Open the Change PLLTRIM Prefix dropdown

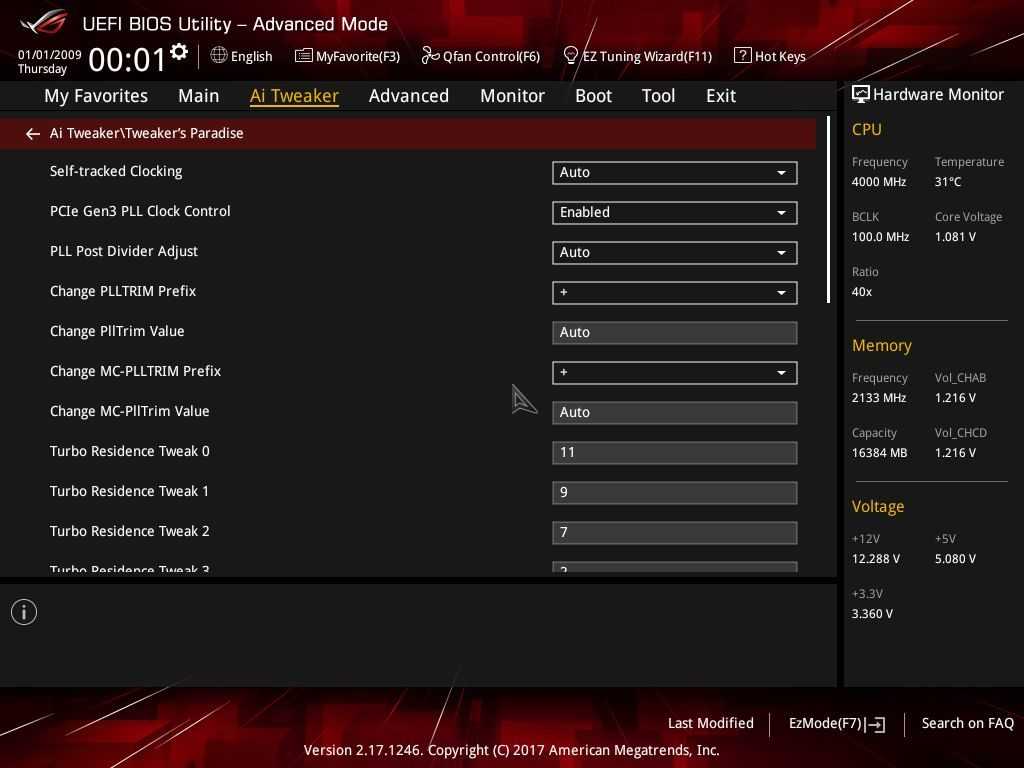click(x=674, y=292)
